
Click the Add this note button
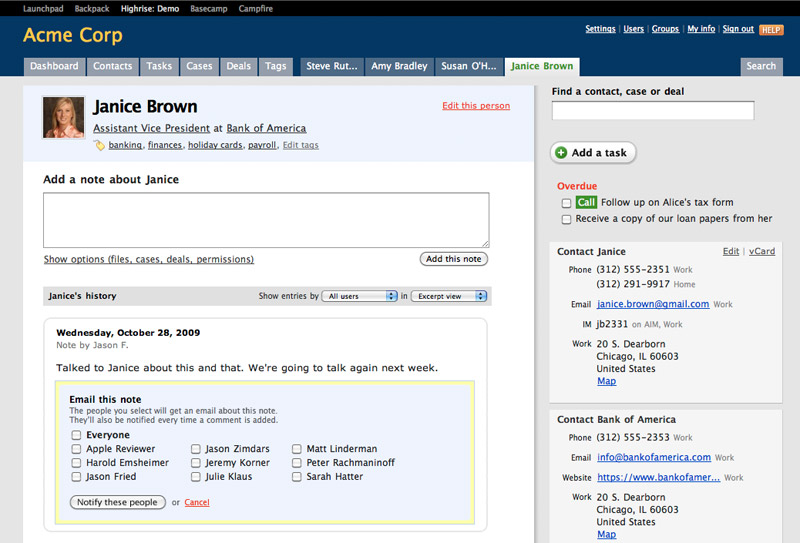point(454,259)
